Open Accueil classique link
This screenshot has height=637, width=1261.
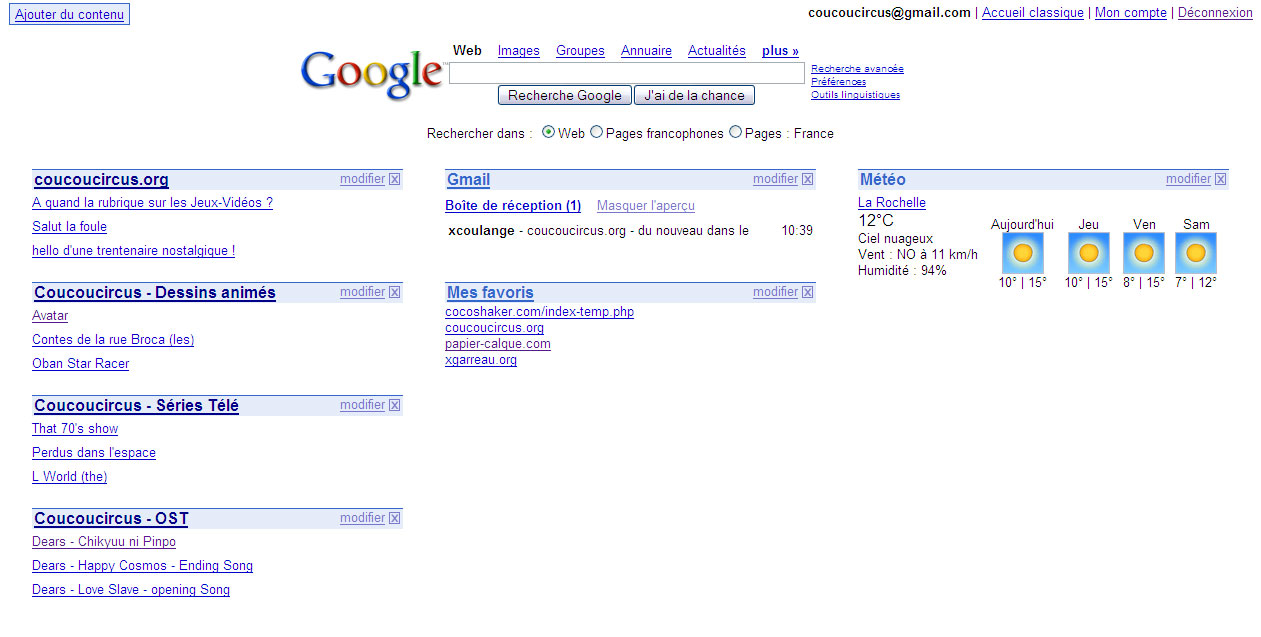(x=1033, y=13)
